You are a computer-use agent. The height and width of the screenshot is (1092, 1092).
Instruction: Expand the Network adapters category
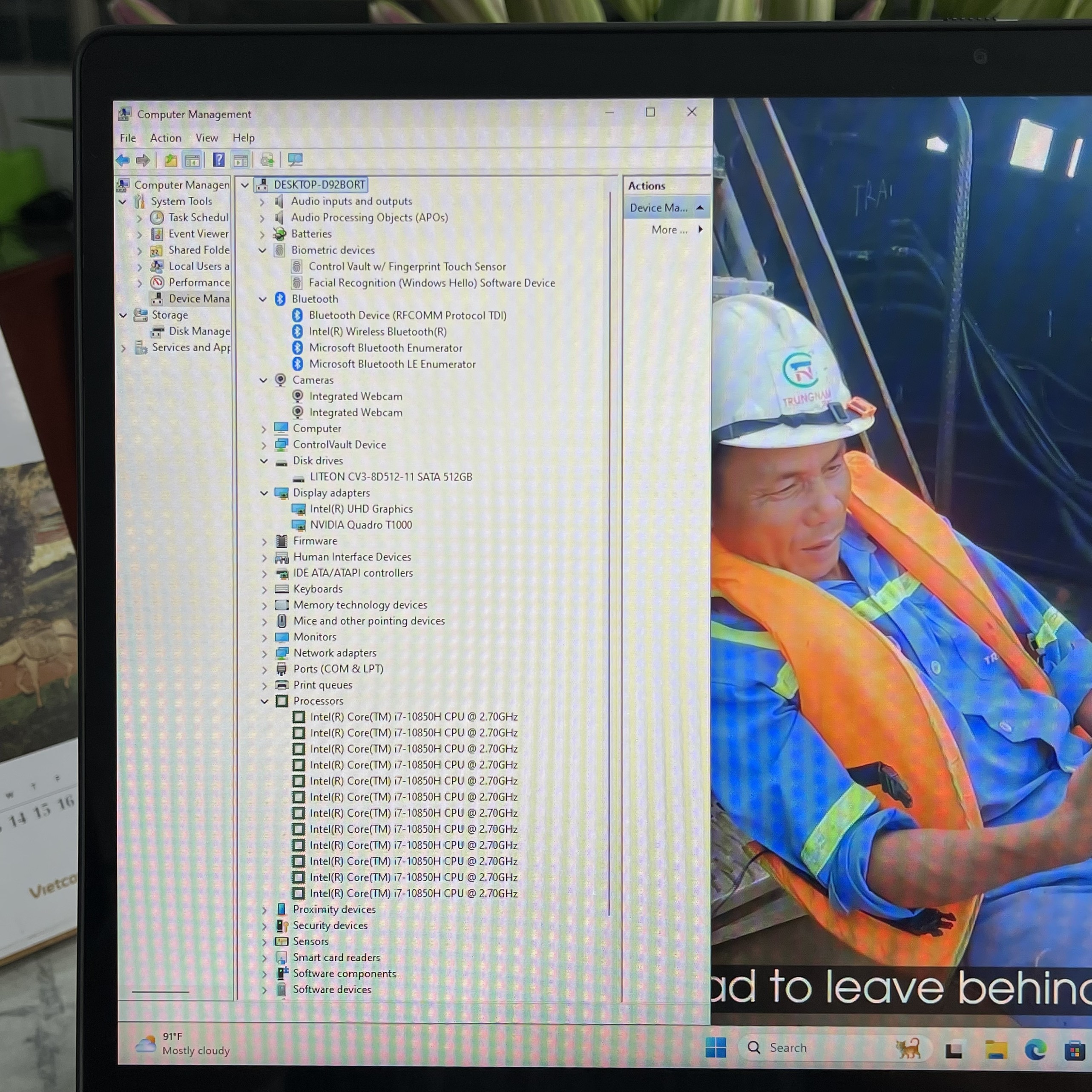(x=264, y=653)
